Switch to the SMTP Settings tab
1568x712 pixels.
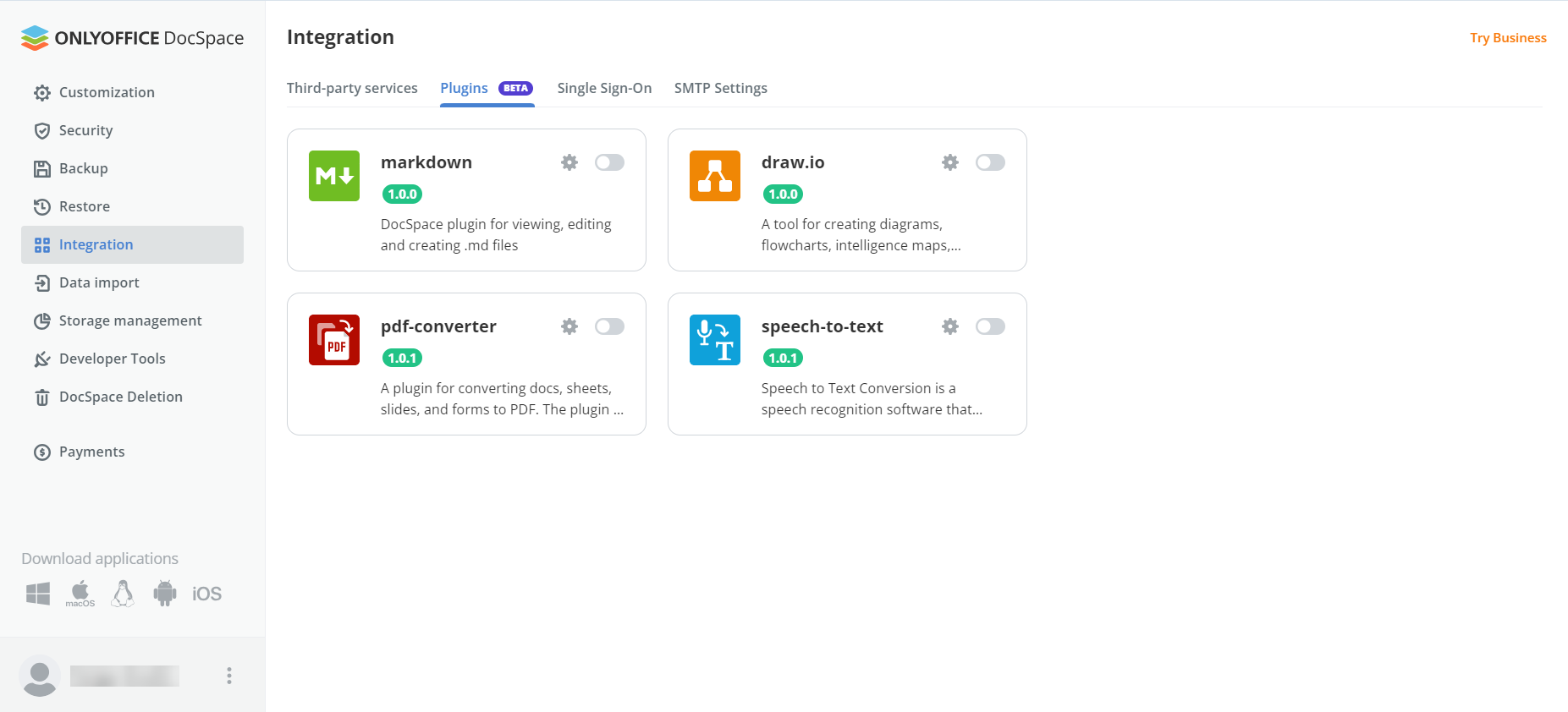(x=720, y=88)
